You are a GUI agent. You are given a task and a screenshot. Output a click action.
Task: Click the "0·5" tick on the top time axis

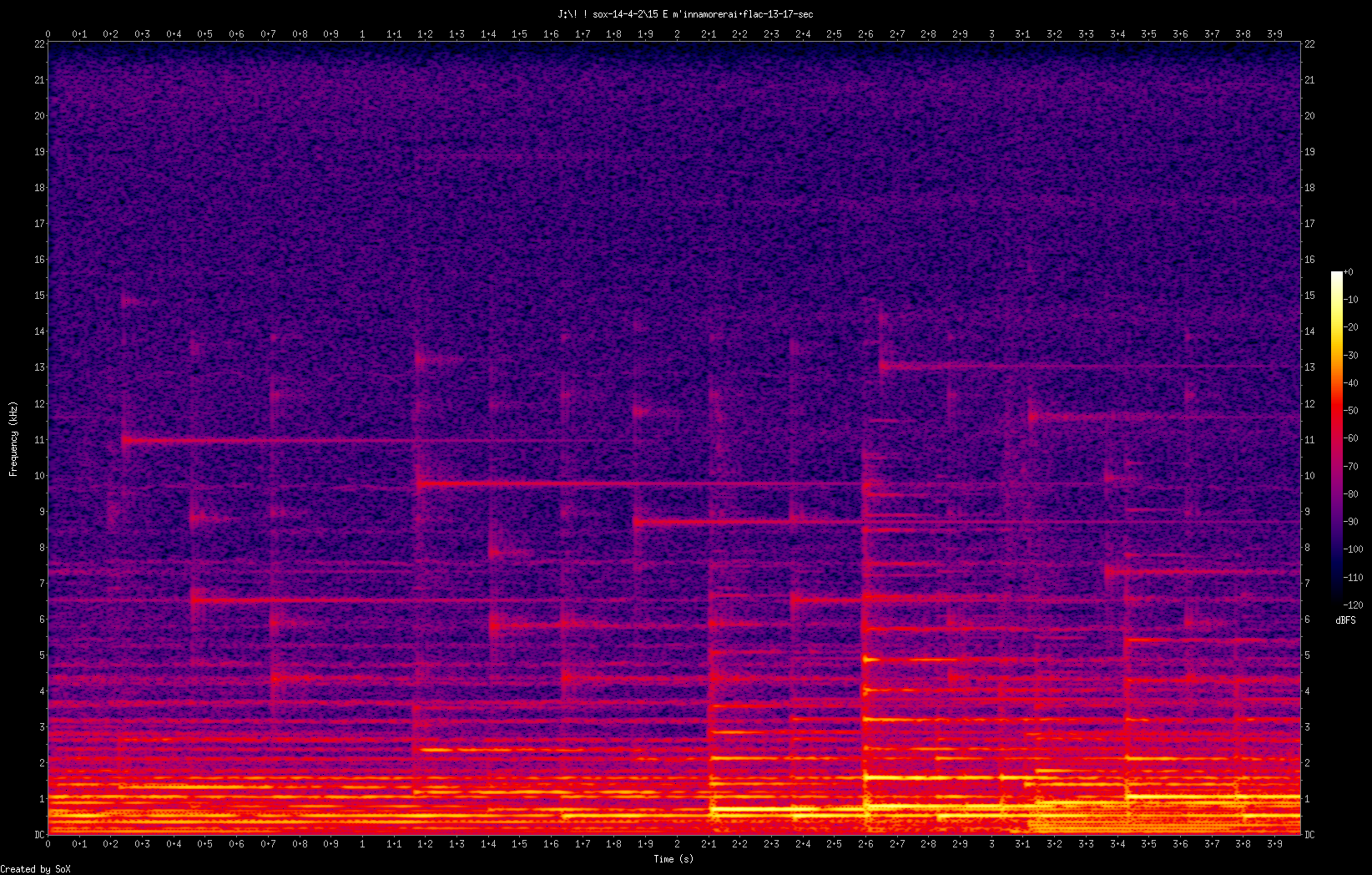(205, 34)
